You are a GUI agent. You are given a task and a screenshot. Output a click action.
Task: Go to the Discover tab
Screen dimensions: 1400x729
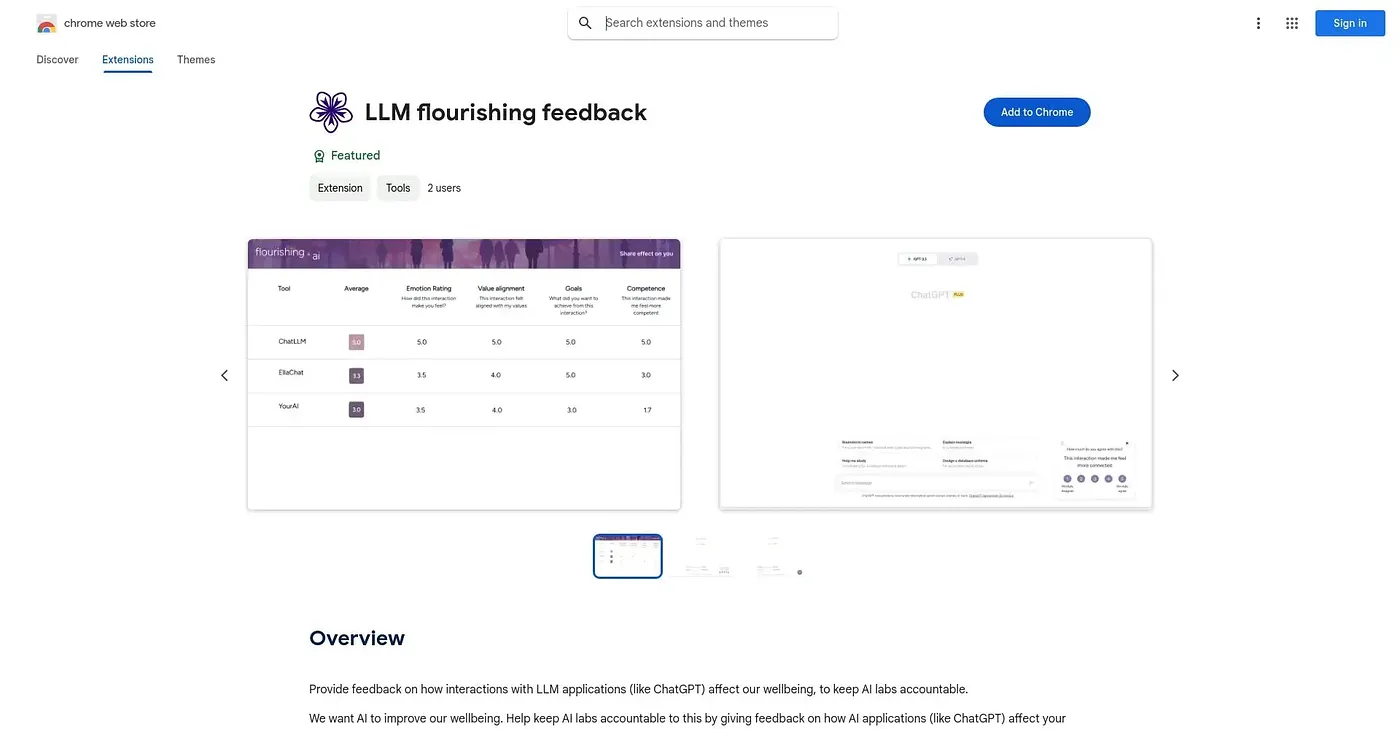[x=57, y=60]
